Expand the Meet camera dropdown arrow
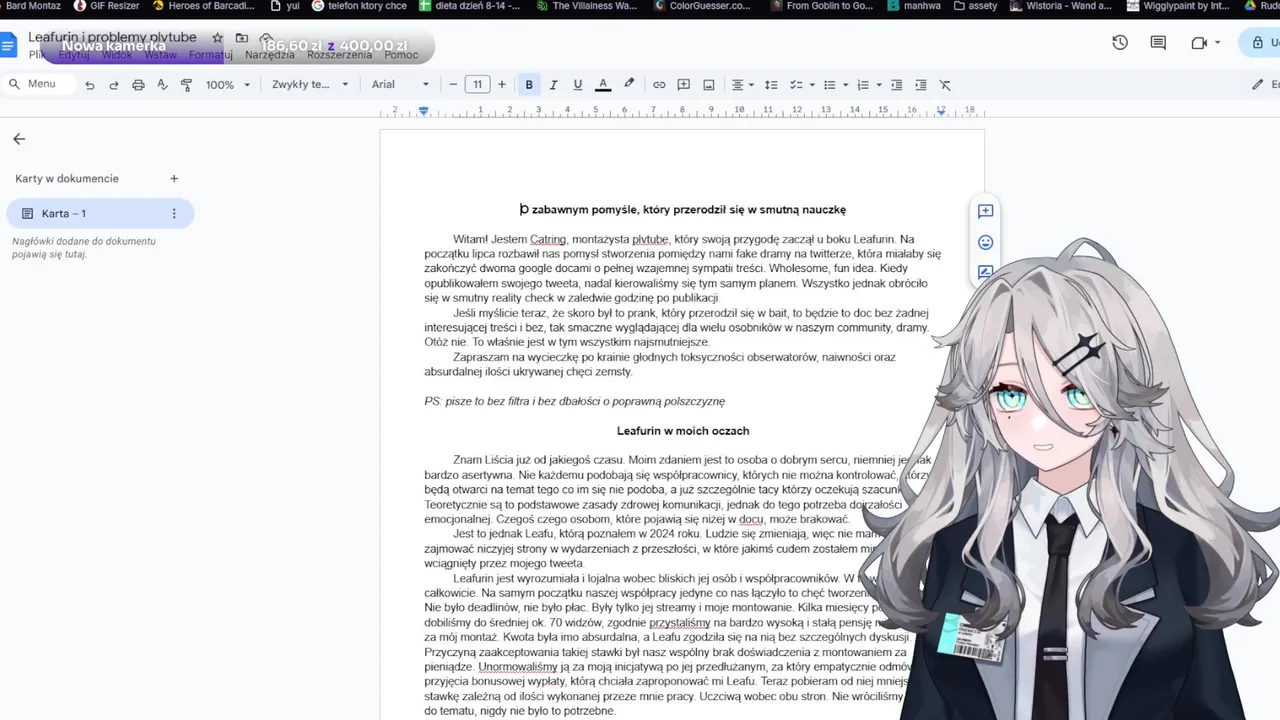Viewport: 1280px width, 720px height. [1218, 43]
